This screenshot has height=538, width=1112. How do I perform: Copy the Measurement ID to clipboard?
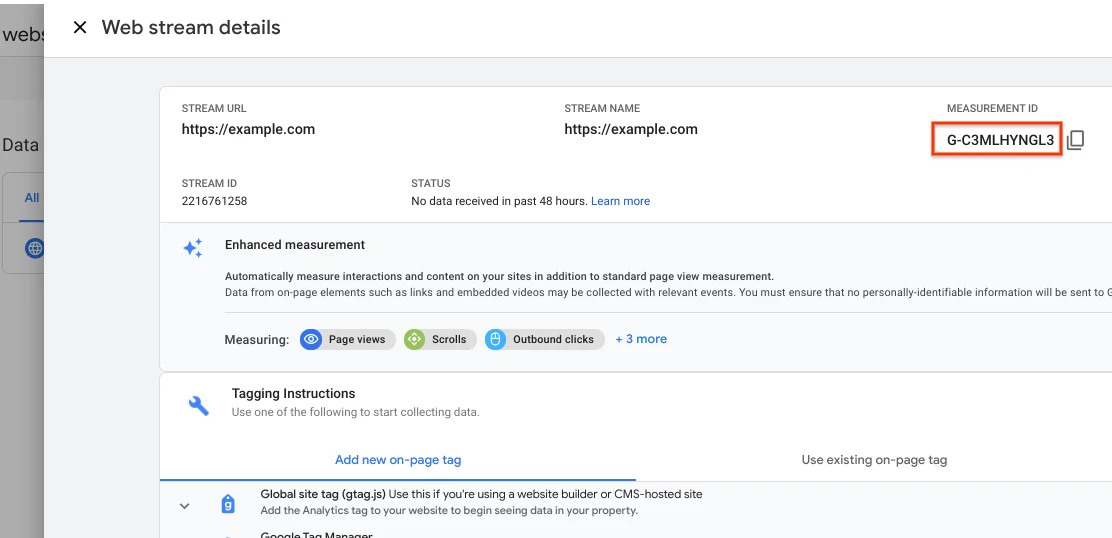coord(1075,141)
